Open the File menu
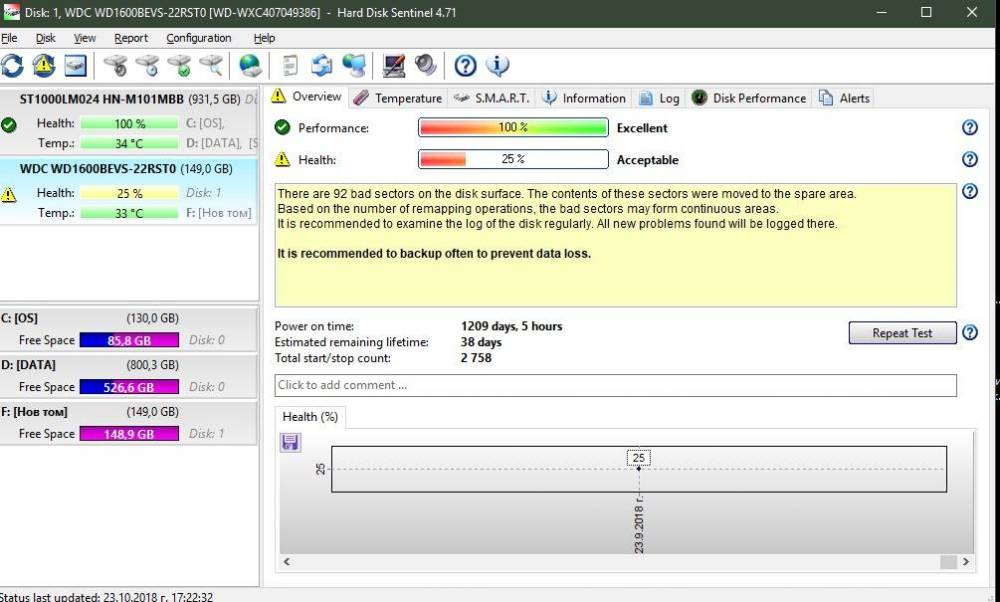The width and height of the screenshot is (1000, 602). 9,38
